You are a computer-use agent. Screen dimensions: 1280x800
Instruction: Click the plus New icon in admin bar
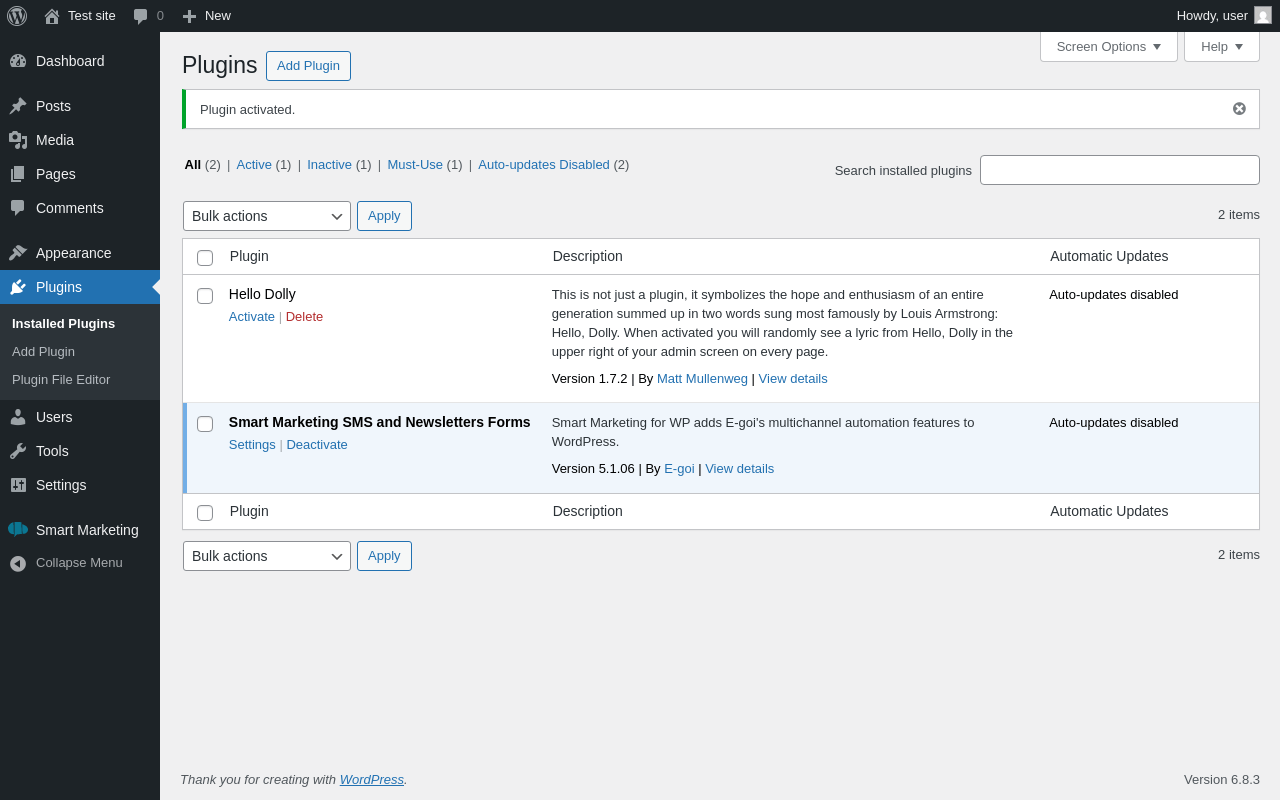189,16
